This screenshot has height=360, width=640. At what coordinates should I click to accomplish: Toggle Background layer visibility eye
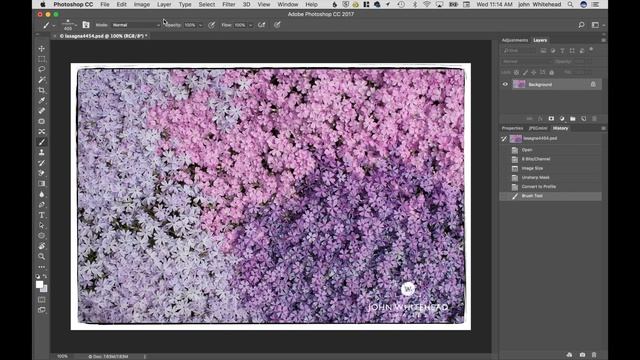click(x=505, y=84)
